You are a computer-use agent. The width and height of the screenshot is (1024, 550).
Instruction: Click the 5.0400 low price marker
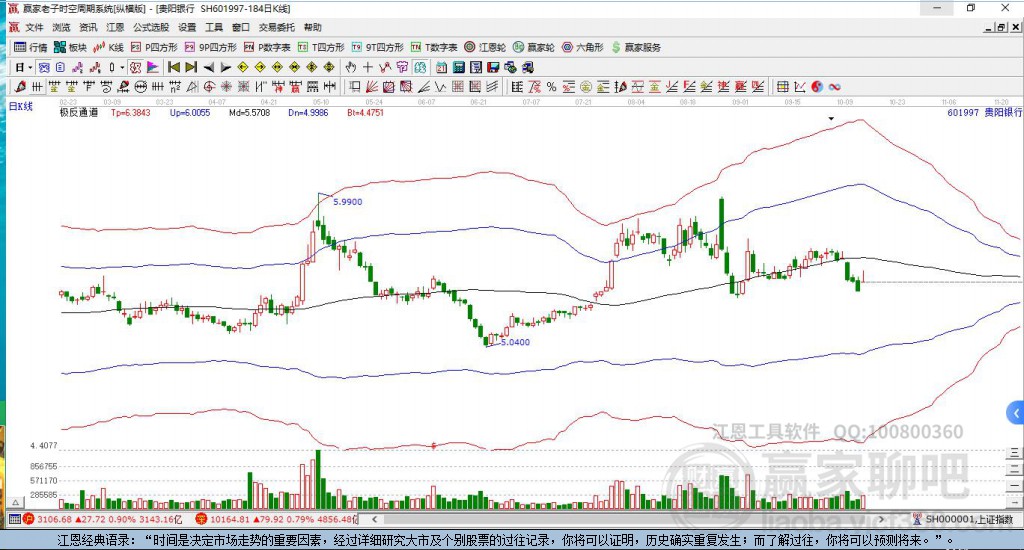515,342
